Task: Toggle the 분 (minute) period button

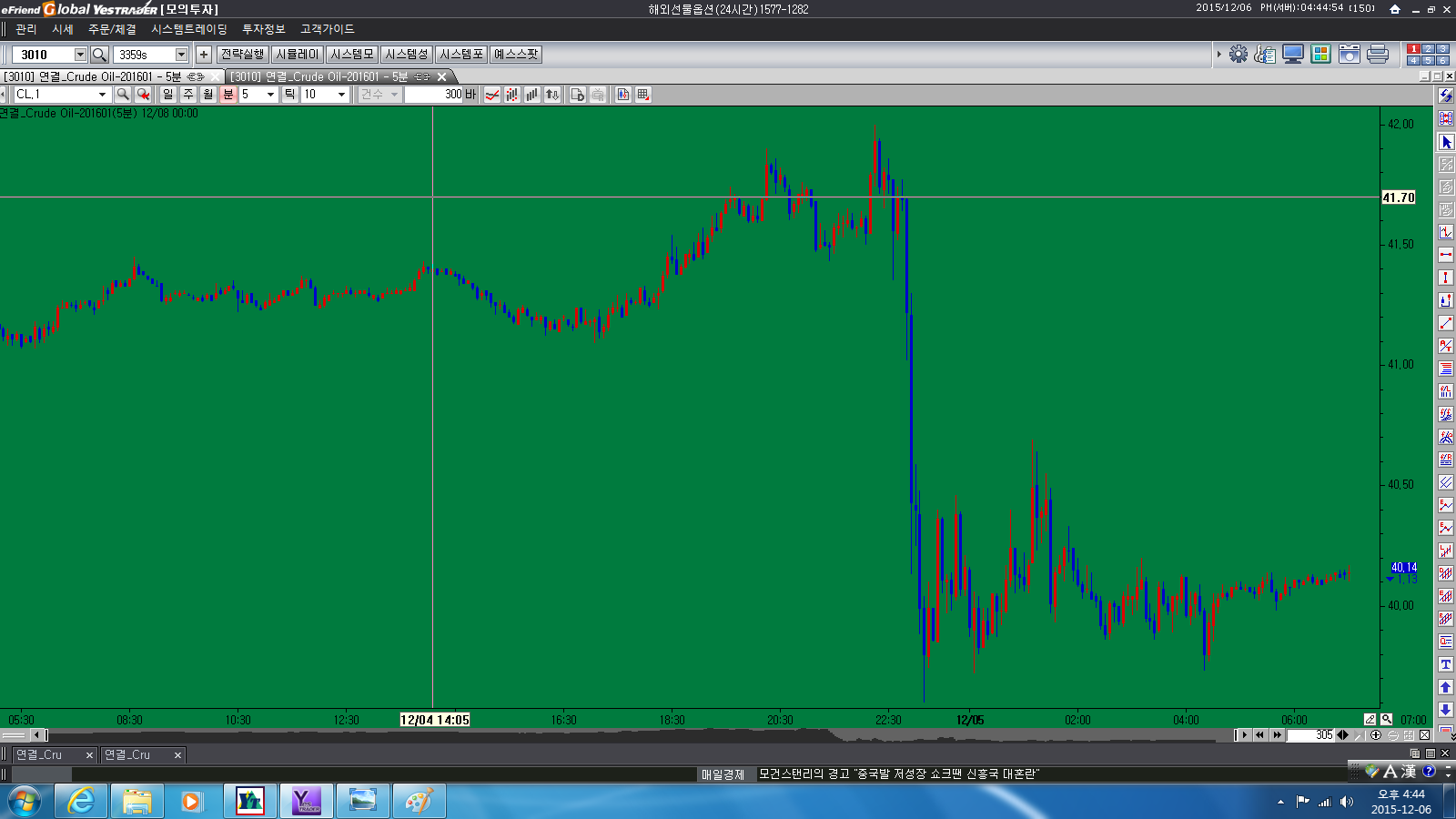Action: pyautogui.click(x=227, y=95)
